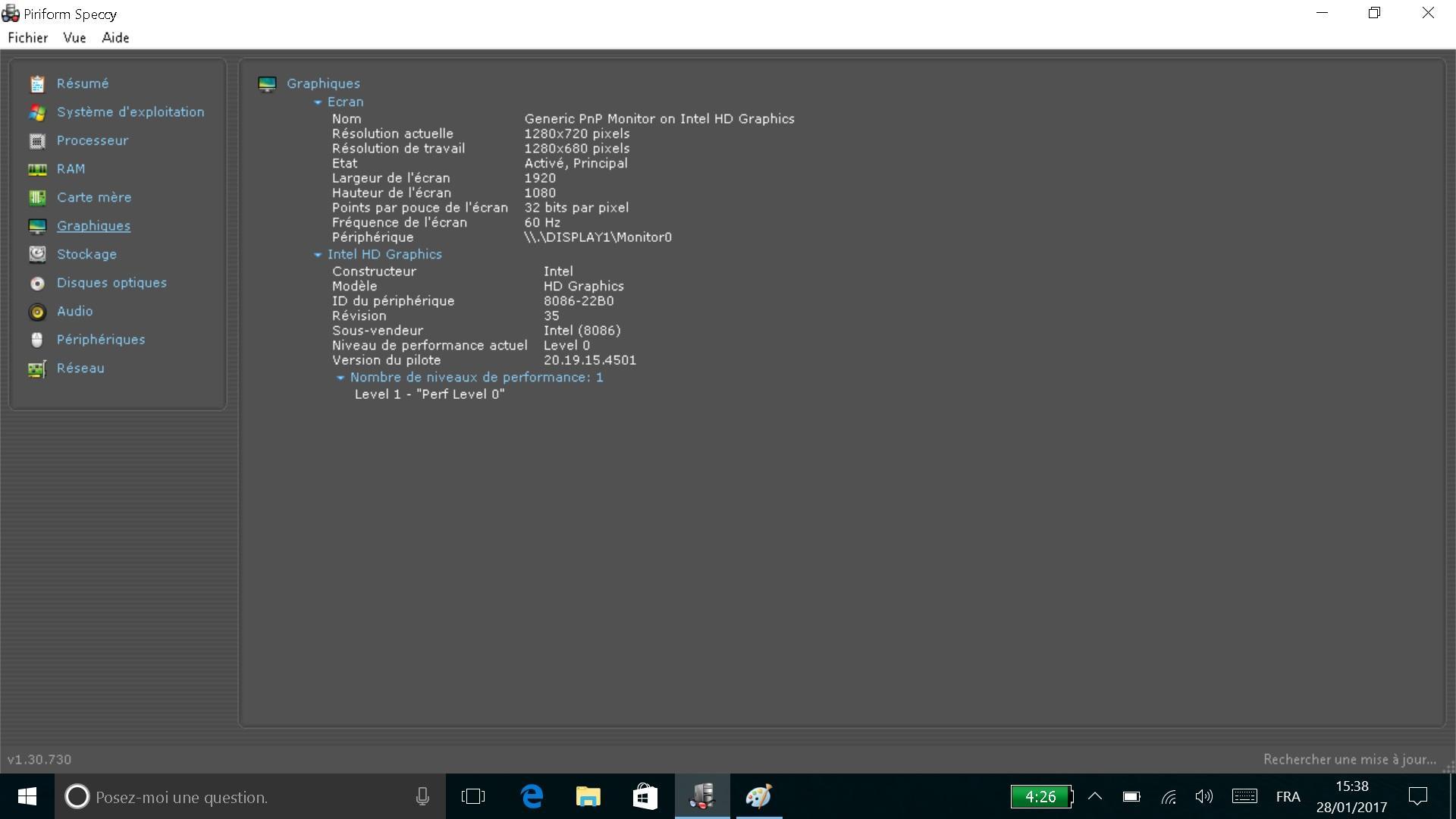Switch to the Paint taskbar app
The height and width of the screenshot is (819, 1456).
[x=759, y=796]
